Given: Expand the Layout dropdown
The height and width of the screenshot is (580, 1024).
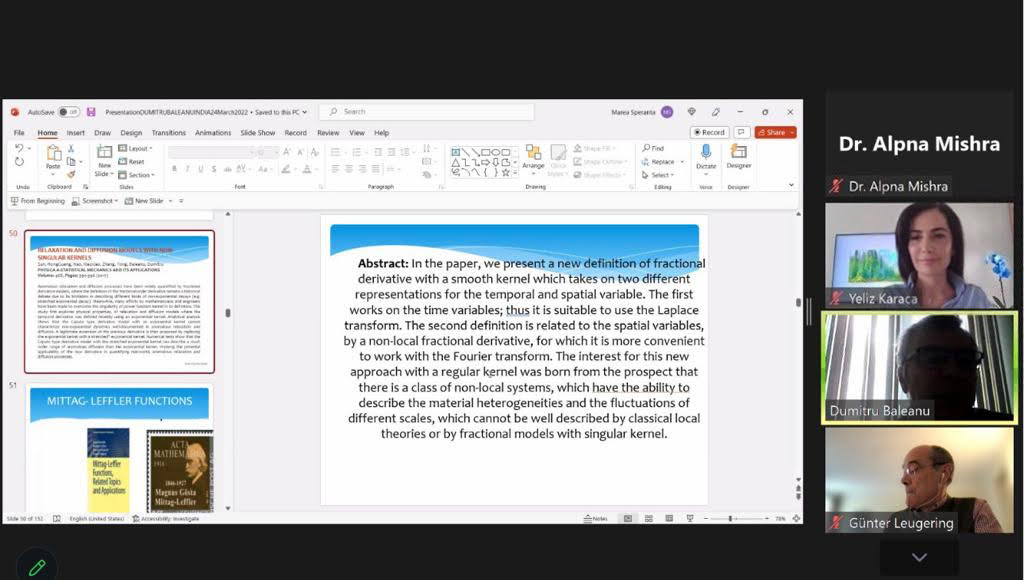Looking at the screenshot, I should pos(138,148).
